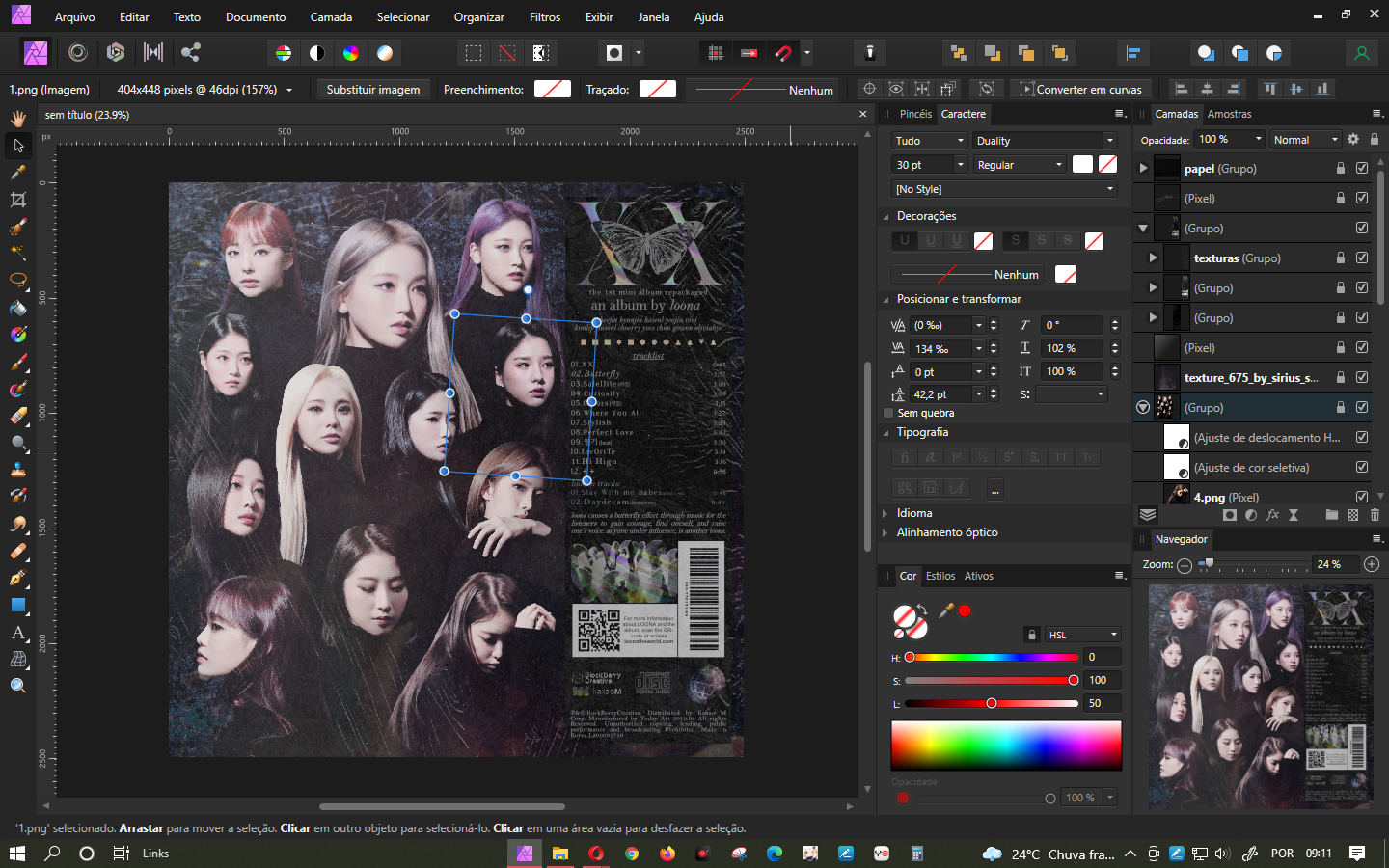Image resolution: width=1389 pixels, height=868 pixels.
Task: Apply Auto White Balance
Action: tap(385, 53)
